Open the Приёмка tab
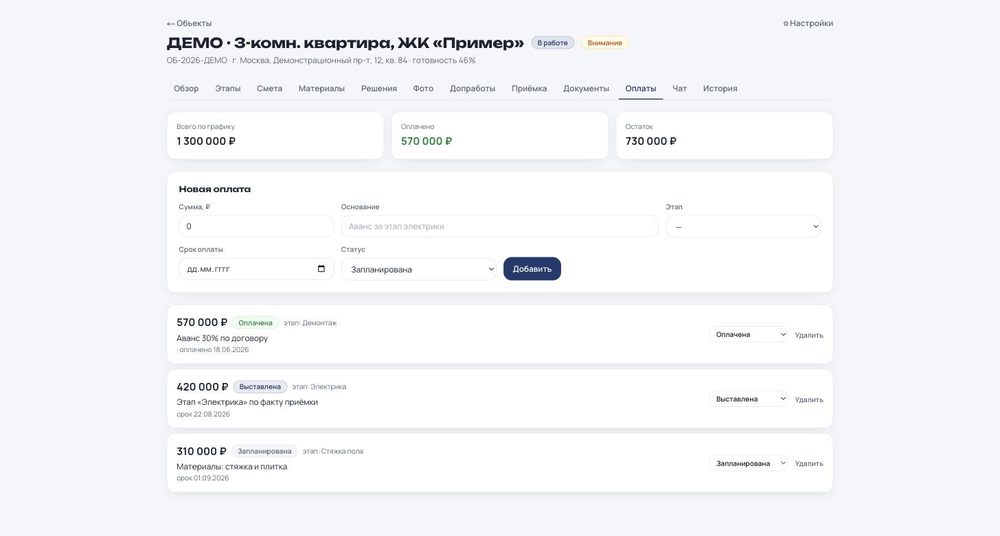Screen dimensions: 1000x536 tap(529, 89)
